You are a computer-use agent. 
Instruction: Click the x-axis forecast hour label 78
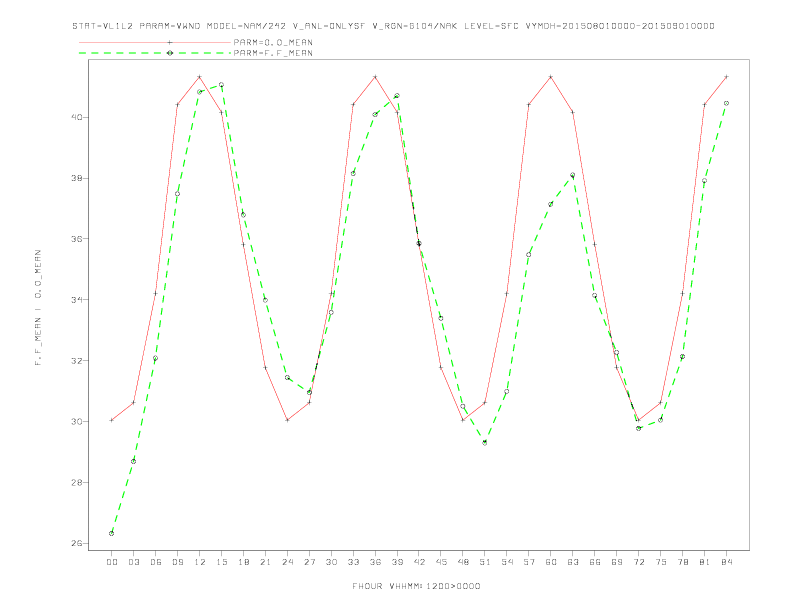(683, 562)
